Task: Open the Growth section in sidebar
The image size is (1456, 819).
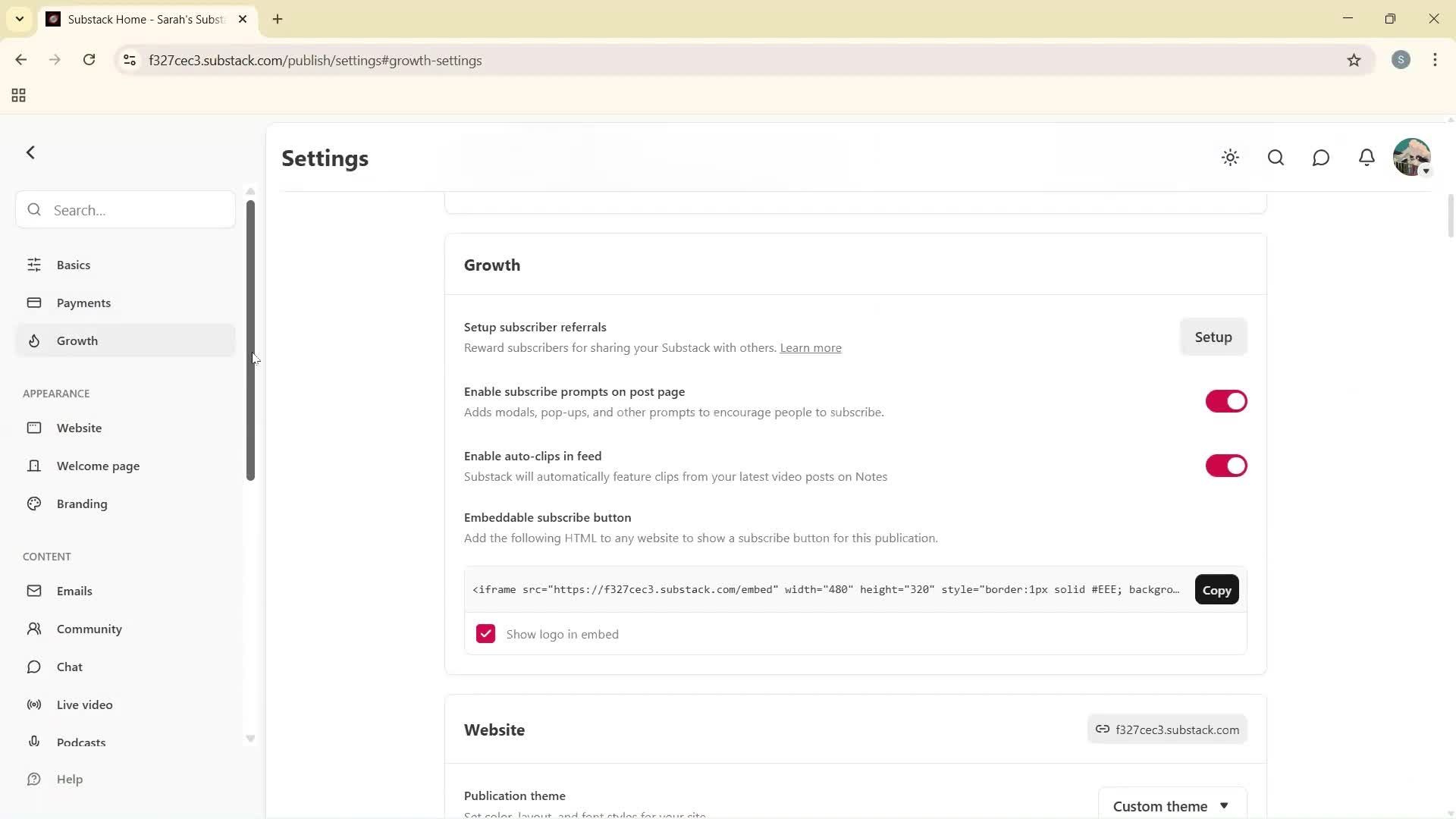Action: tap(76, 340)
